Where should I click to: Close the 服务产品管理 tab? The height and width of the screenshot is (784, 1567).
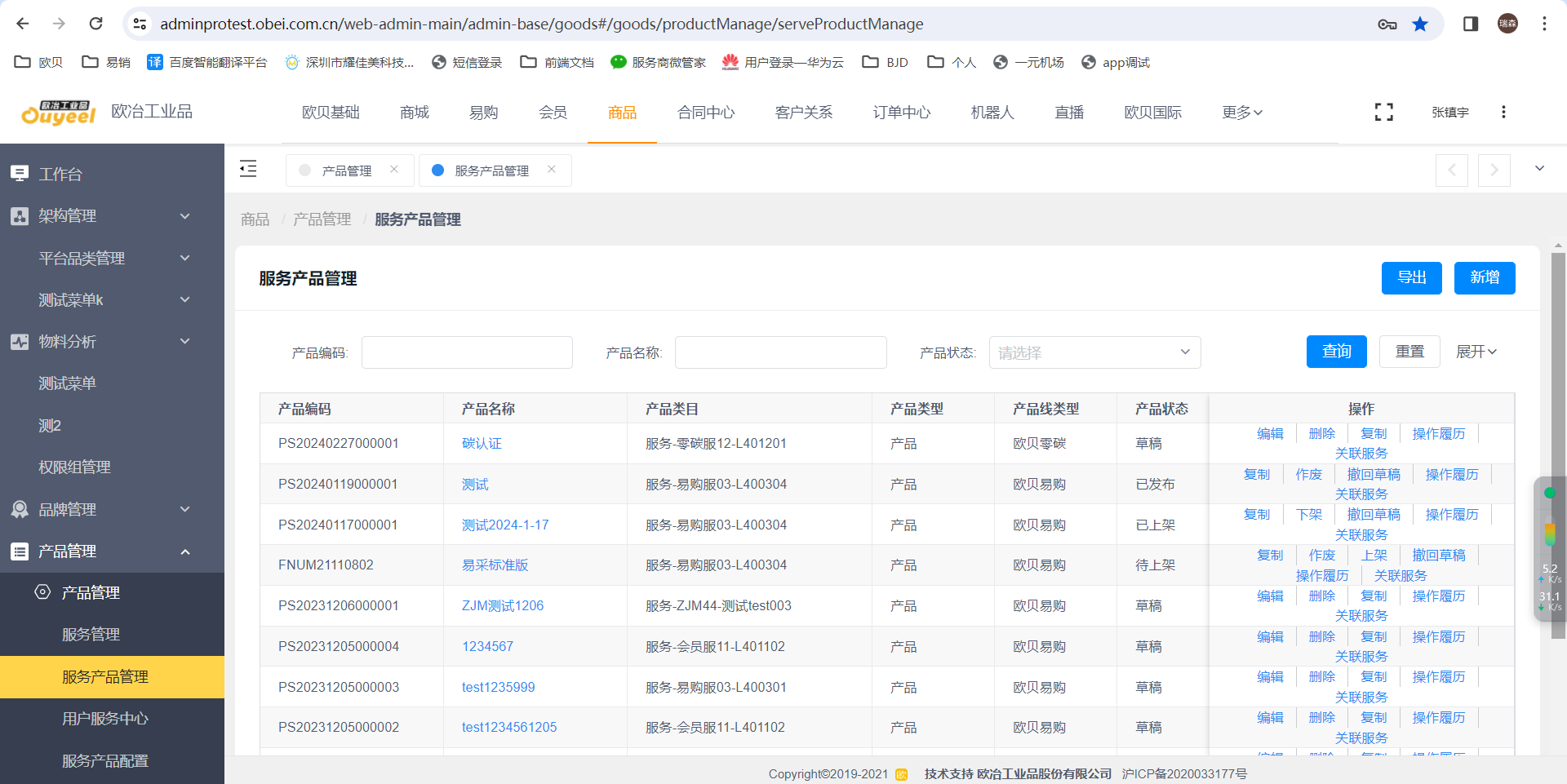(x=552, y=170)
